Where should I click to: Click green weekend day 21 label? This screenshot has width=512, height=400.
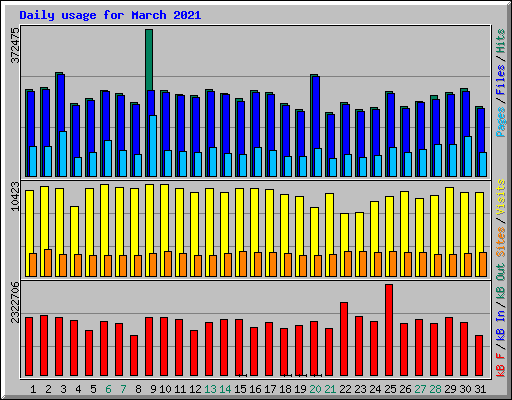[330, 389]
